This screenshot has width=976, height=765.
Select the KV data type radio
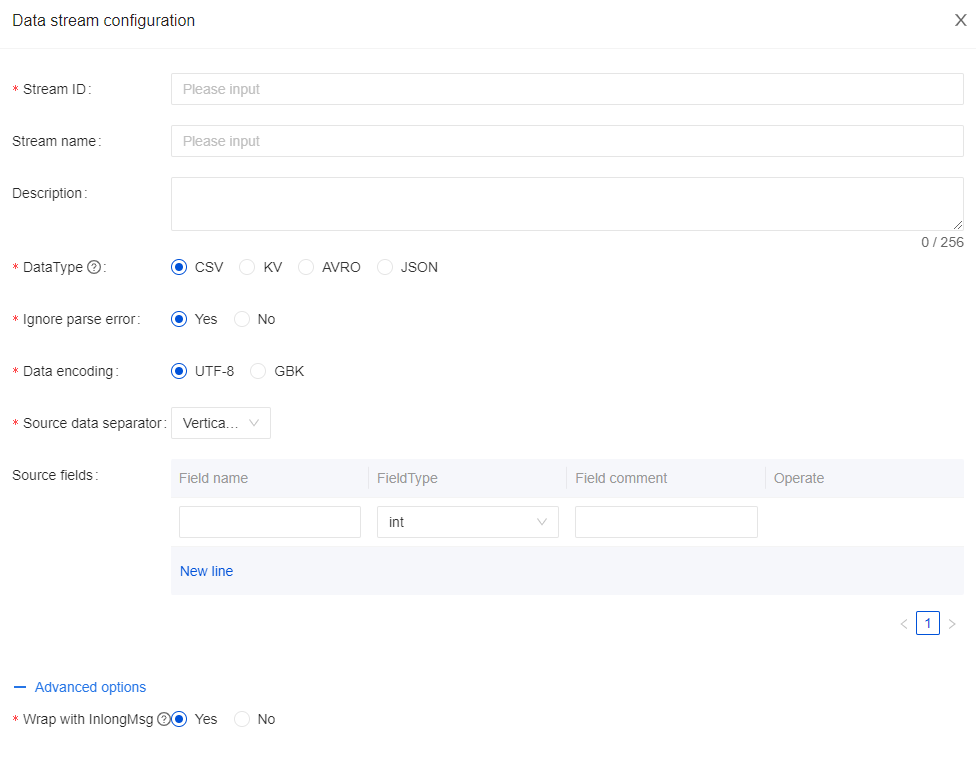247,267
